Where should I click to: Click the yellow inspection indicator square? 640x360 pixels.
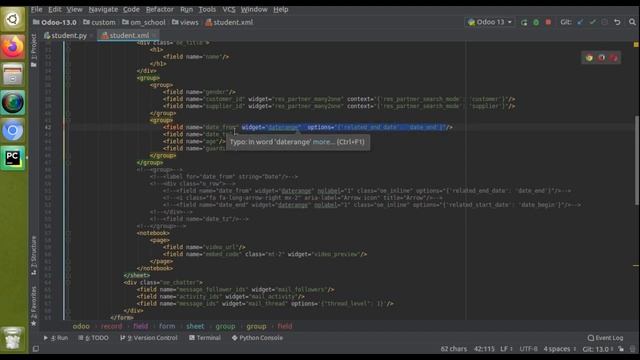636,44
